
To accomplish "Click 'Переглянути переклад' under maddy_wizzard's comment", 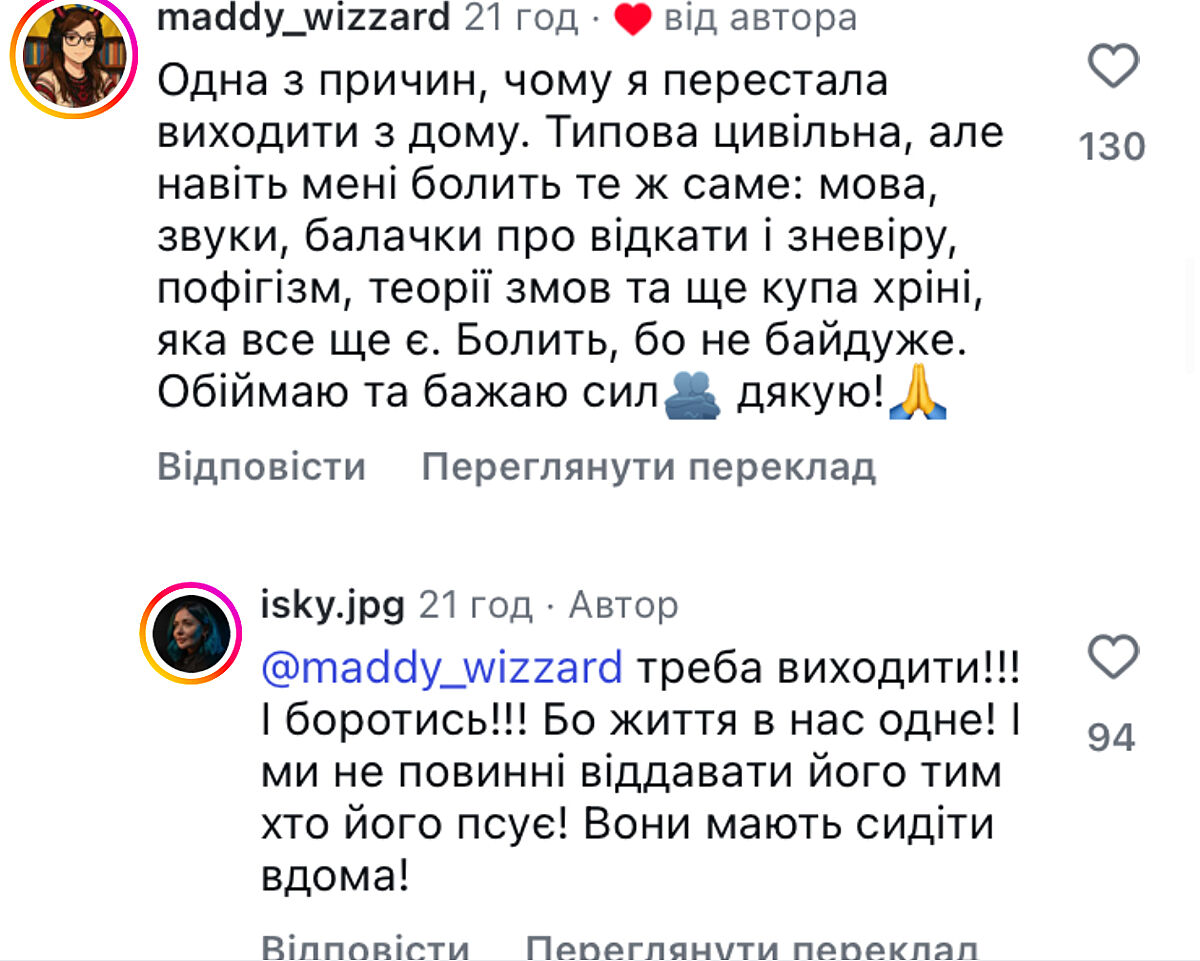I will pyautogui.click(x=649, y=467).
